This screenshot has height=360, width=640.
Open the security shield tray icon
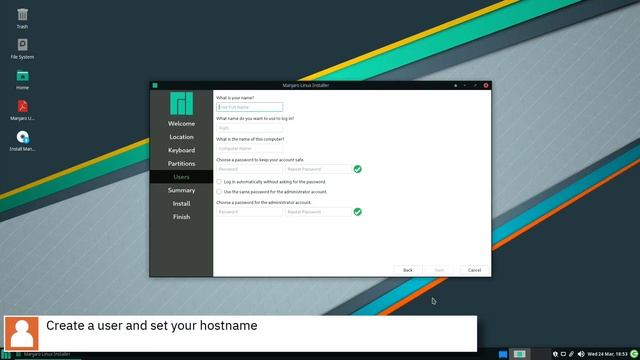[x=555, y=354]
